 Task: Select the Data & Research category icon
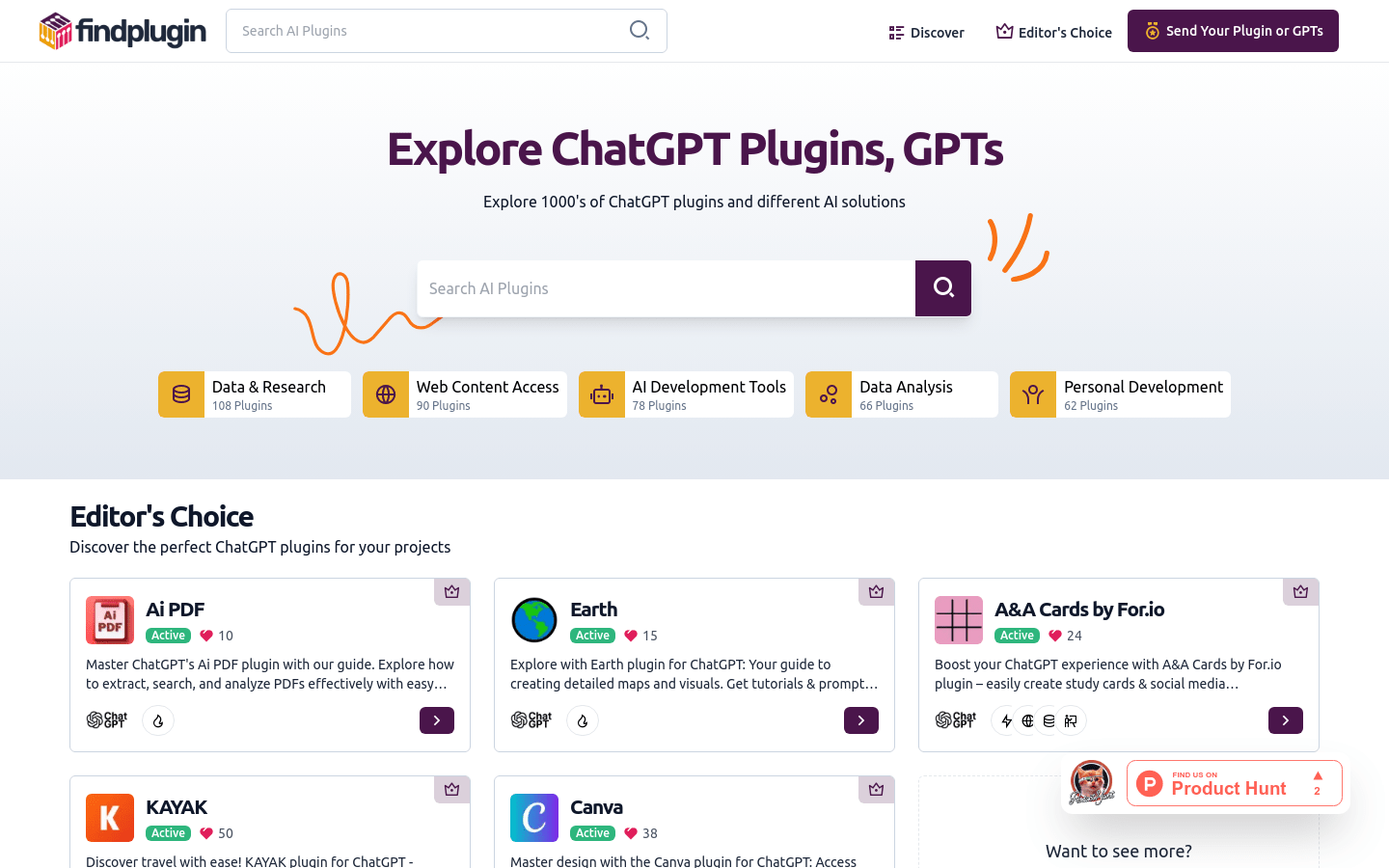point(181,394)
